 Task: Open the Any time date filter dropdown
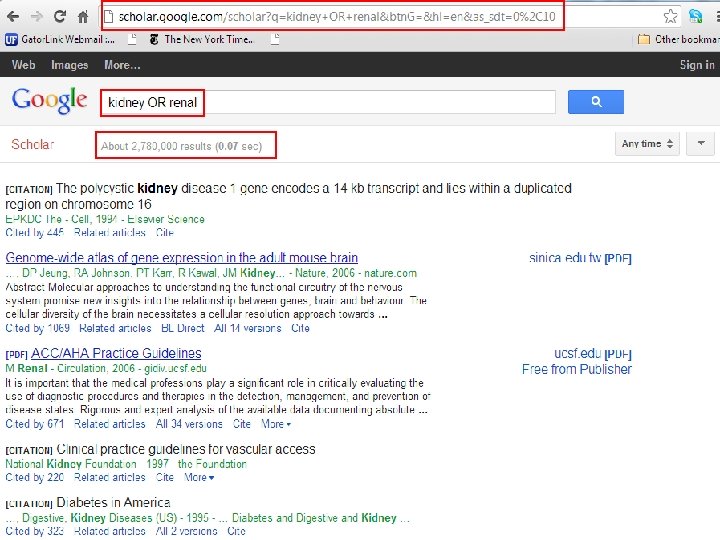pyautogui.click(x=647, y=144)
